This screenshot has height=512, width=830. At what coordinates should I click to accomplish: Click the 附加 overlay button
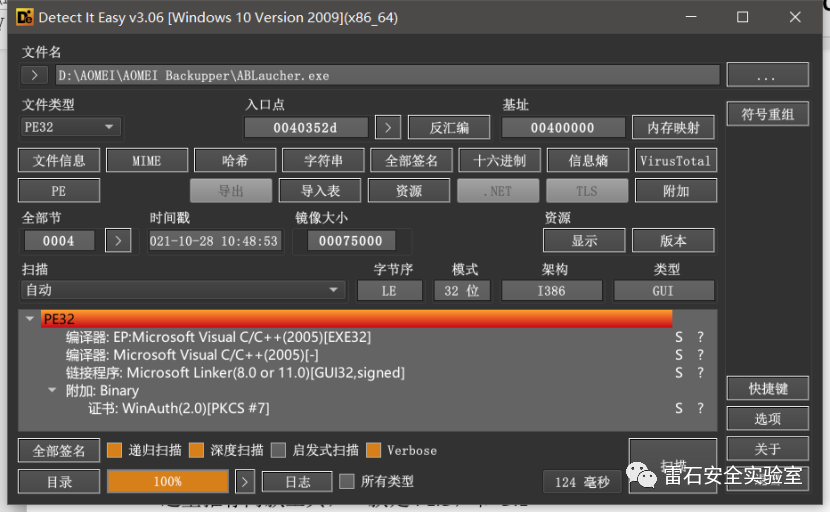click(x=676, y=191)
